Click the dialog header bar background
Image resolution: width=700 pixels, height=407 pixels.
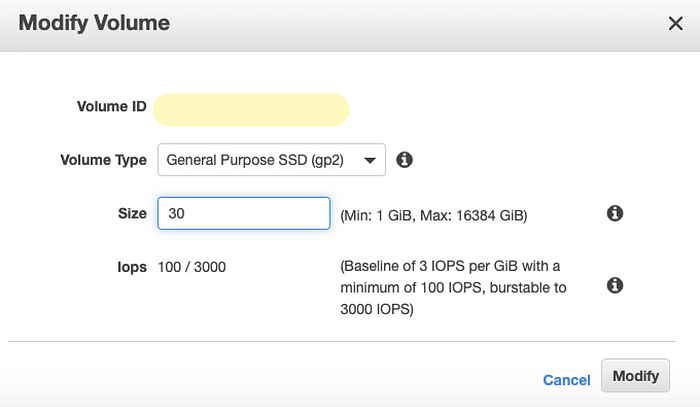pyautogui.click(x=350, y=25)
